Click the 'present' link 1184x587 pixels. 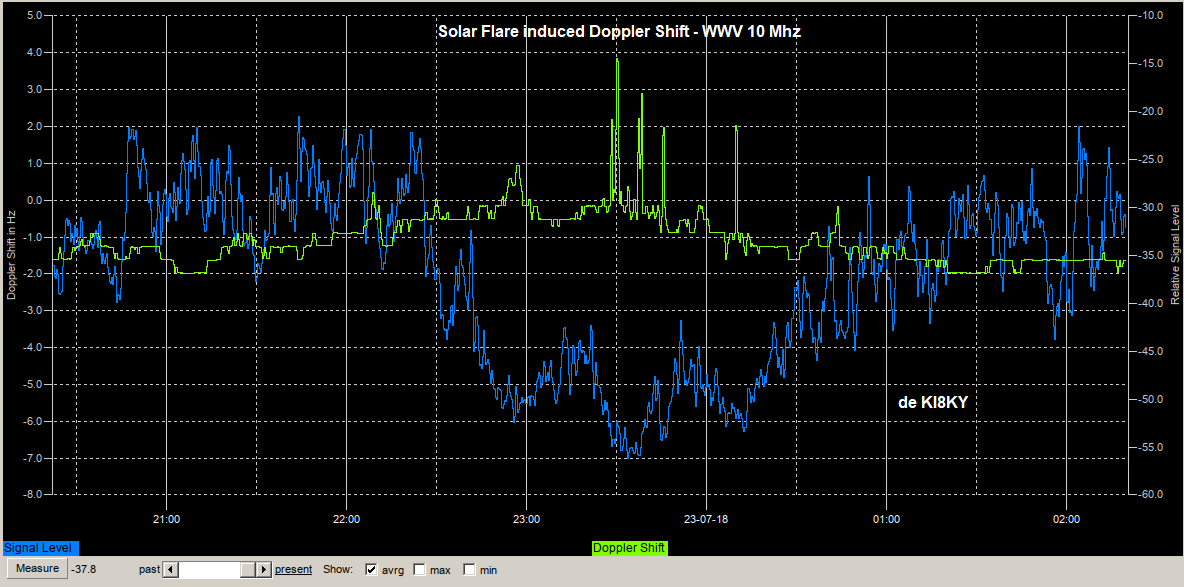click(x=293, y=569)
